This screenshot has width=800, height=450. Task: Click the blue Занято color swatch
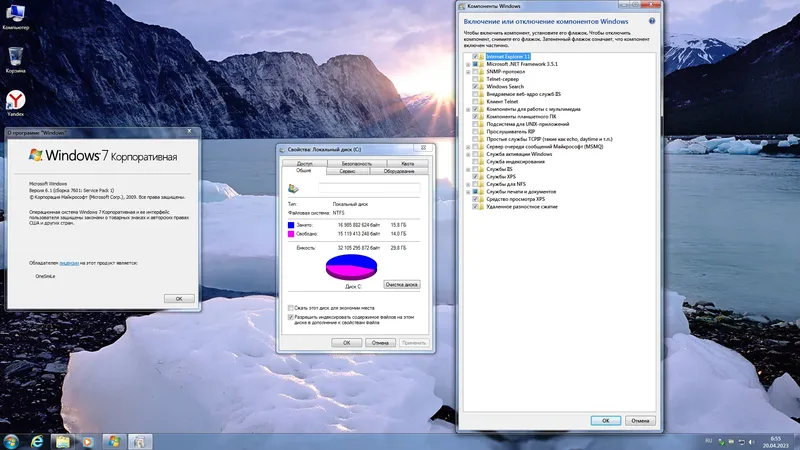[291, 225]
